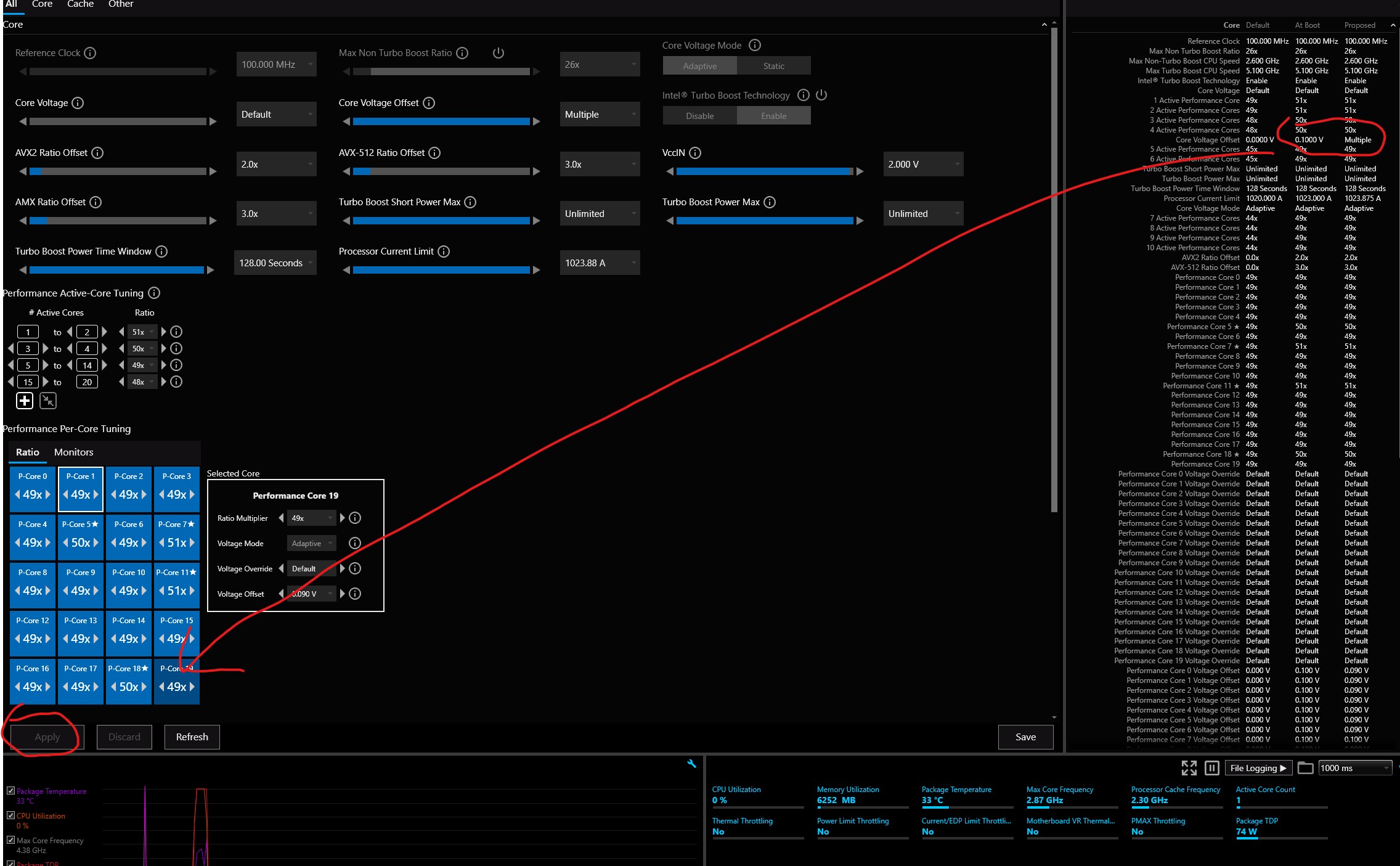This screenshot has width=1400, height=866.
Task: Switch to the Cache tab
Action: tap(80, 4)
